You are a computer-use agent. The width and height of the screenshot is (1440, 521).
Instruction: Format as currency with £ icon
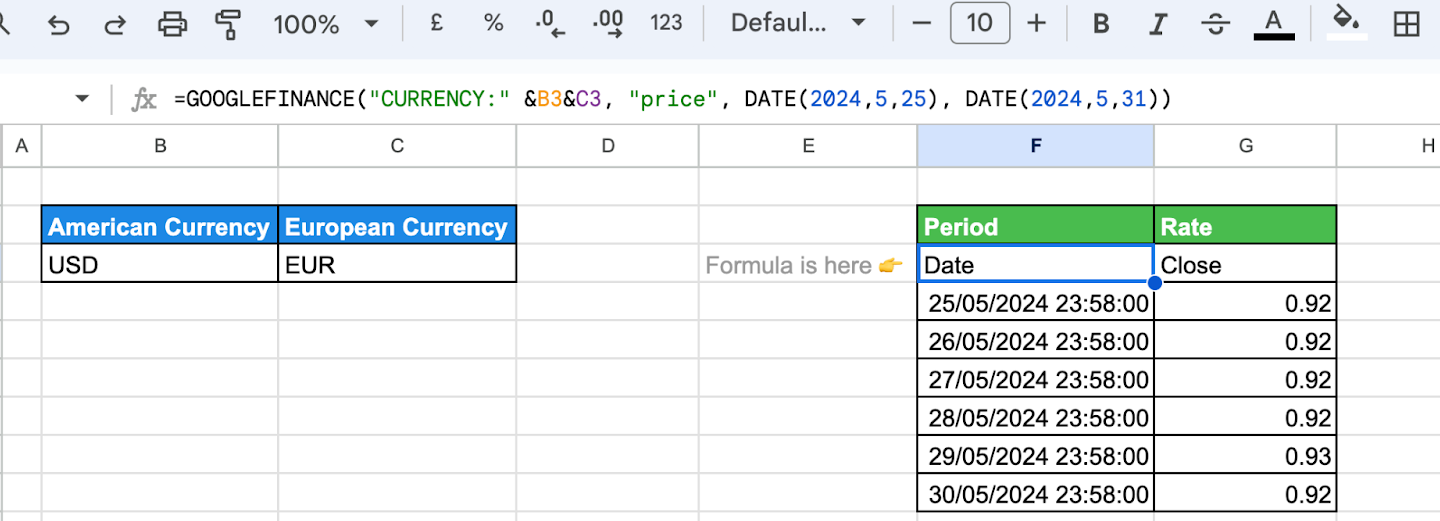coord(436,23)
